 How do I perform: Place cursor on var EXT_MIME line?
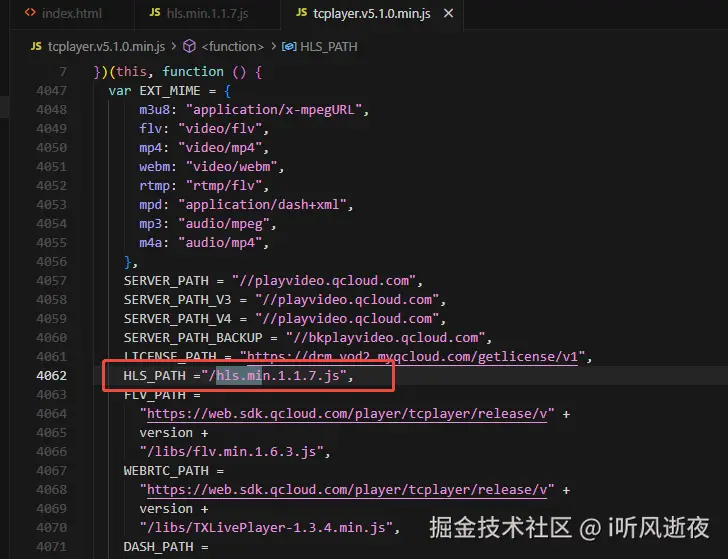(170, 91)
